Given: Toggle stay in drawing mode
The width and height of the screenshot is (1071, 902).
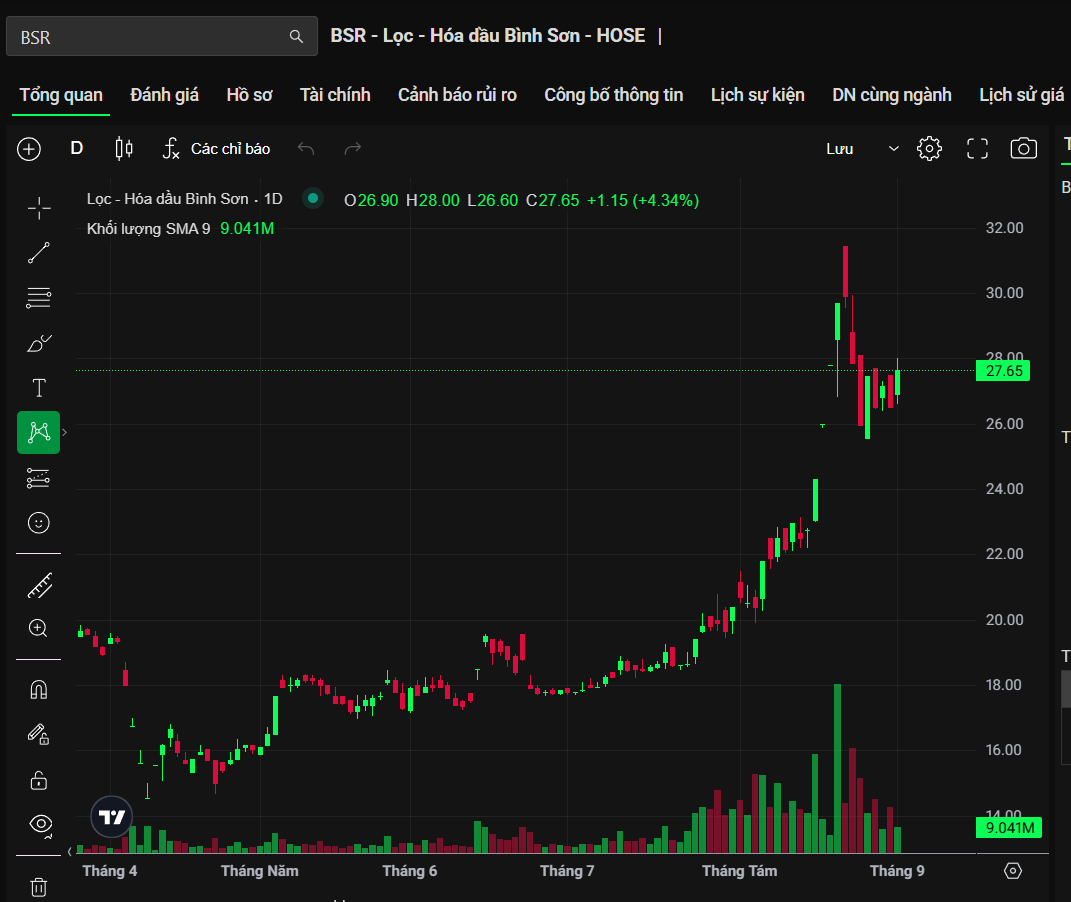Looking at the screenshot, I should coord(39,735).
